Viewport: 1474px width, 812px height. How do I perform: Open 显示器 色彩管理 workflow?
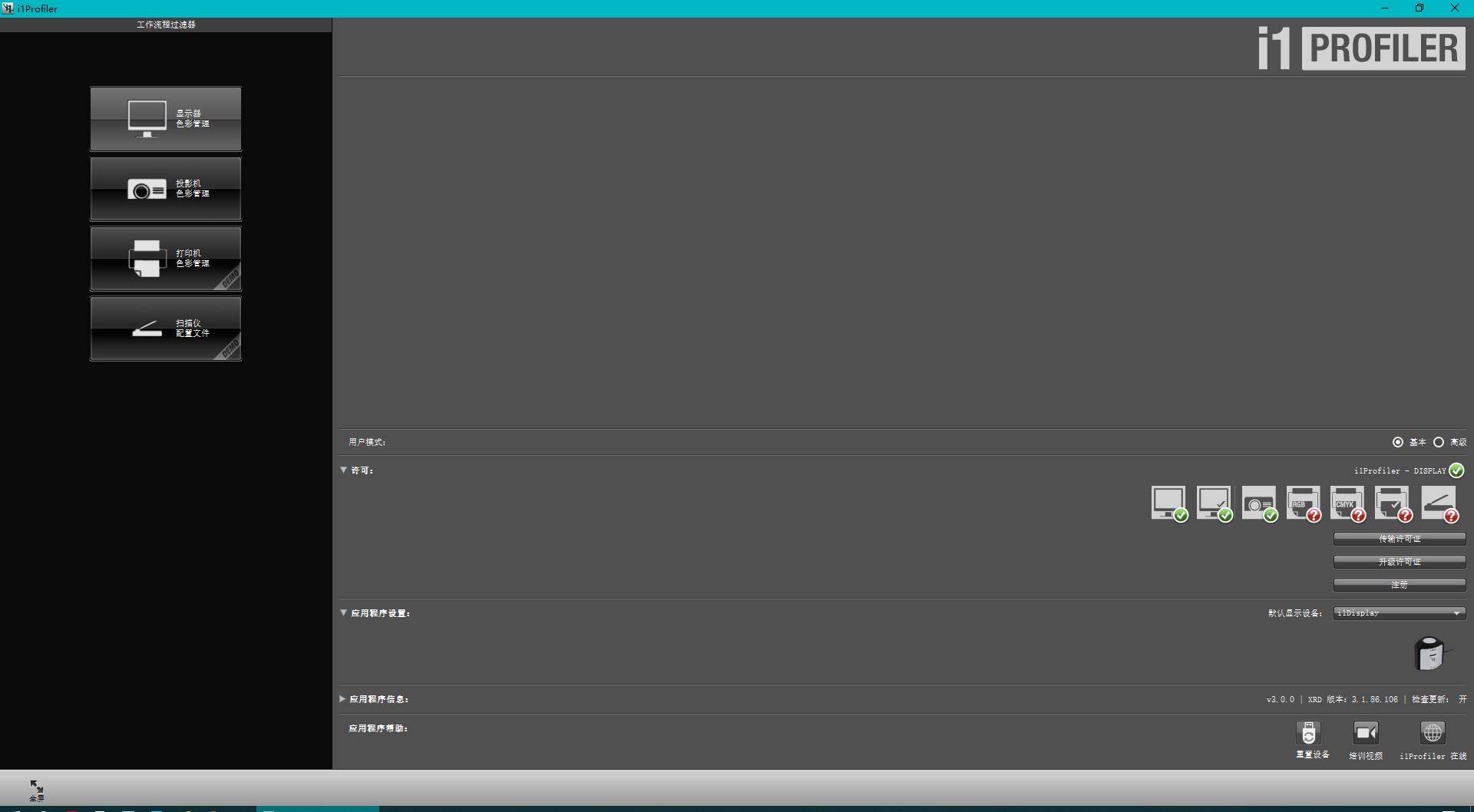click(x=166, y=119)
